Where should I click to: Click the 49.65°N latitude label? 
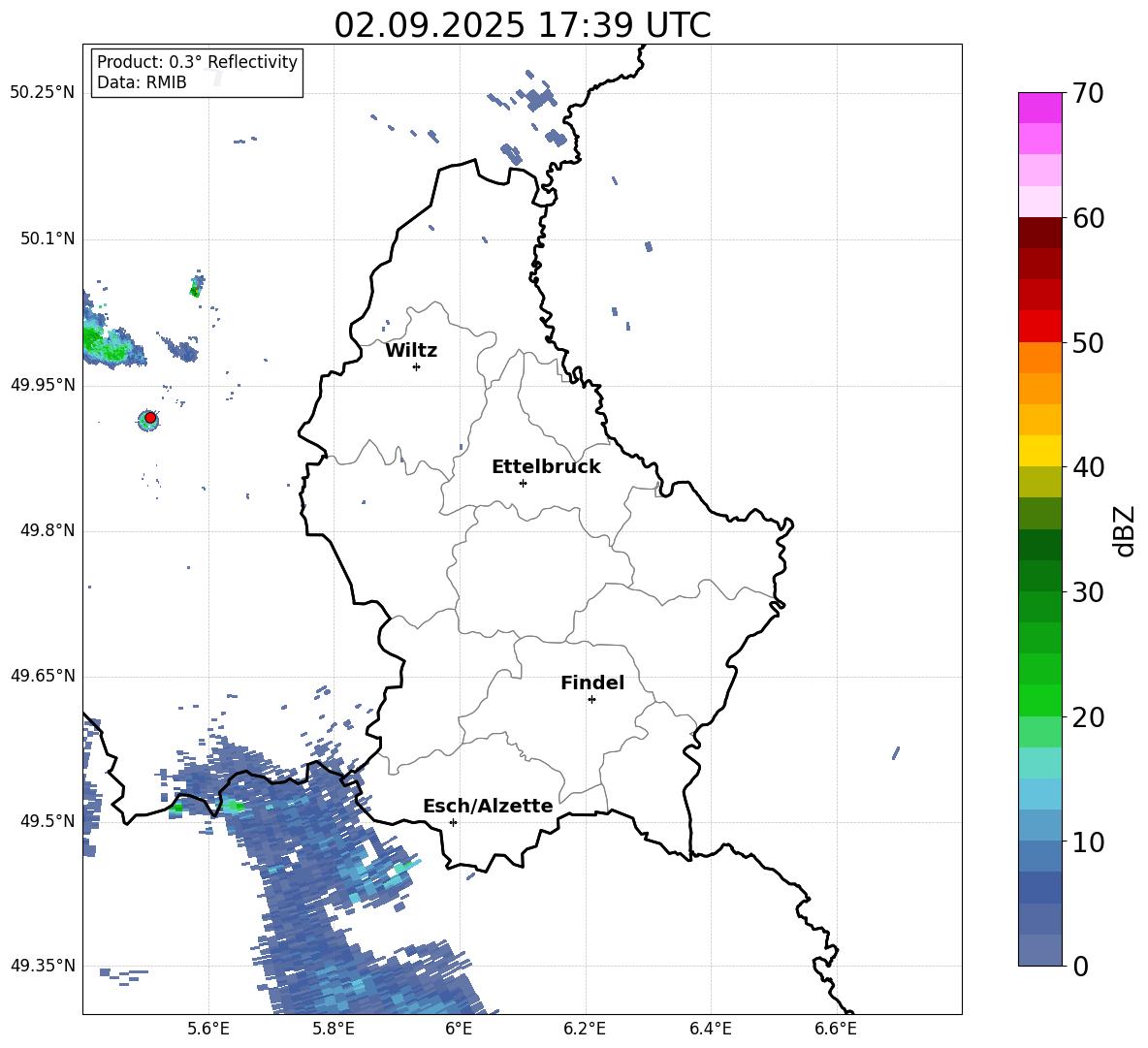coord(43,677)
